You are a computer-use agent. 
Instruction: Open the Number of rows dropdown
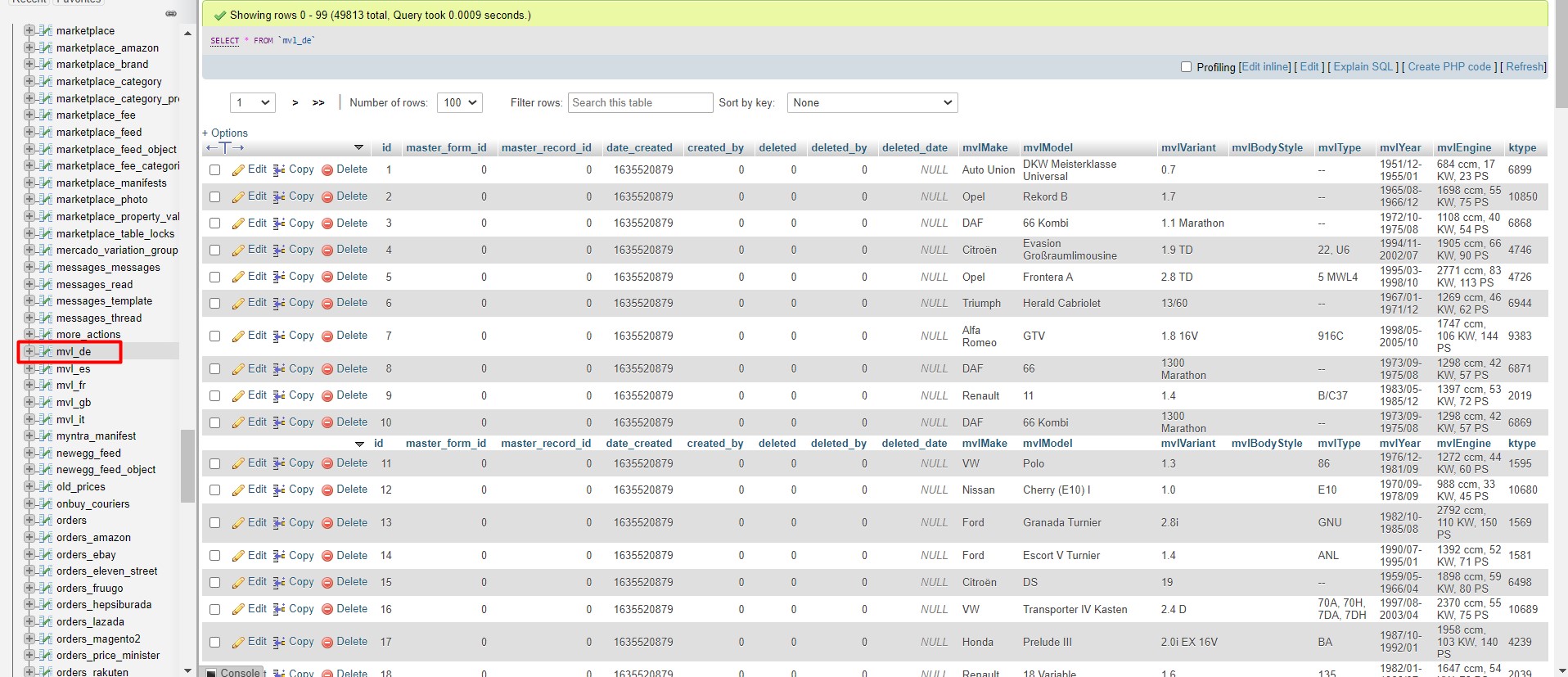pyautogui.click(x=460, y=102)
